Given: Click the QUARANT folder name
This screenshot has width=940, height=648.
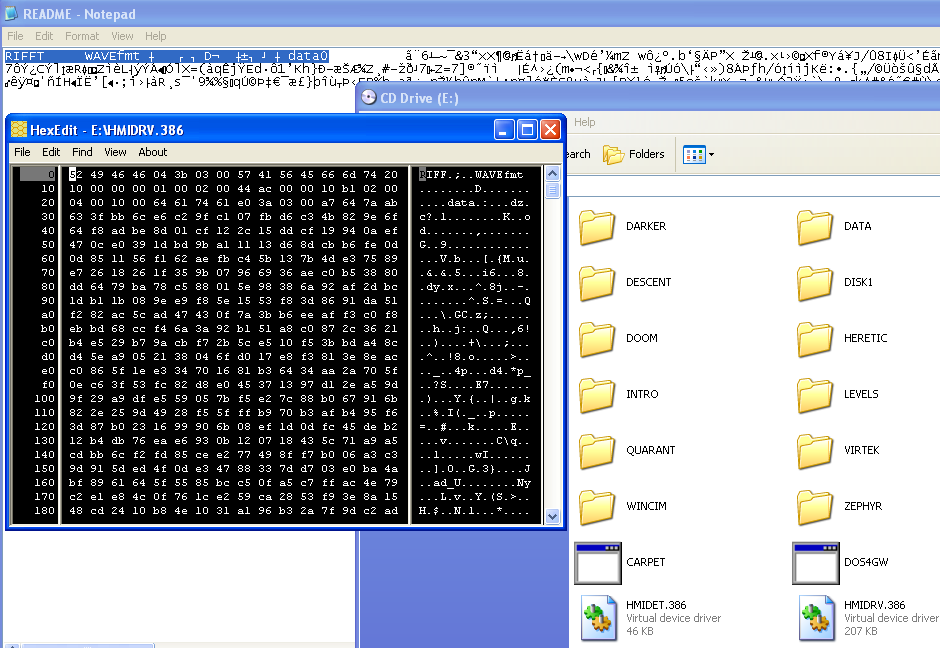Looking at the screenshot, I should [x=650, y=450].
